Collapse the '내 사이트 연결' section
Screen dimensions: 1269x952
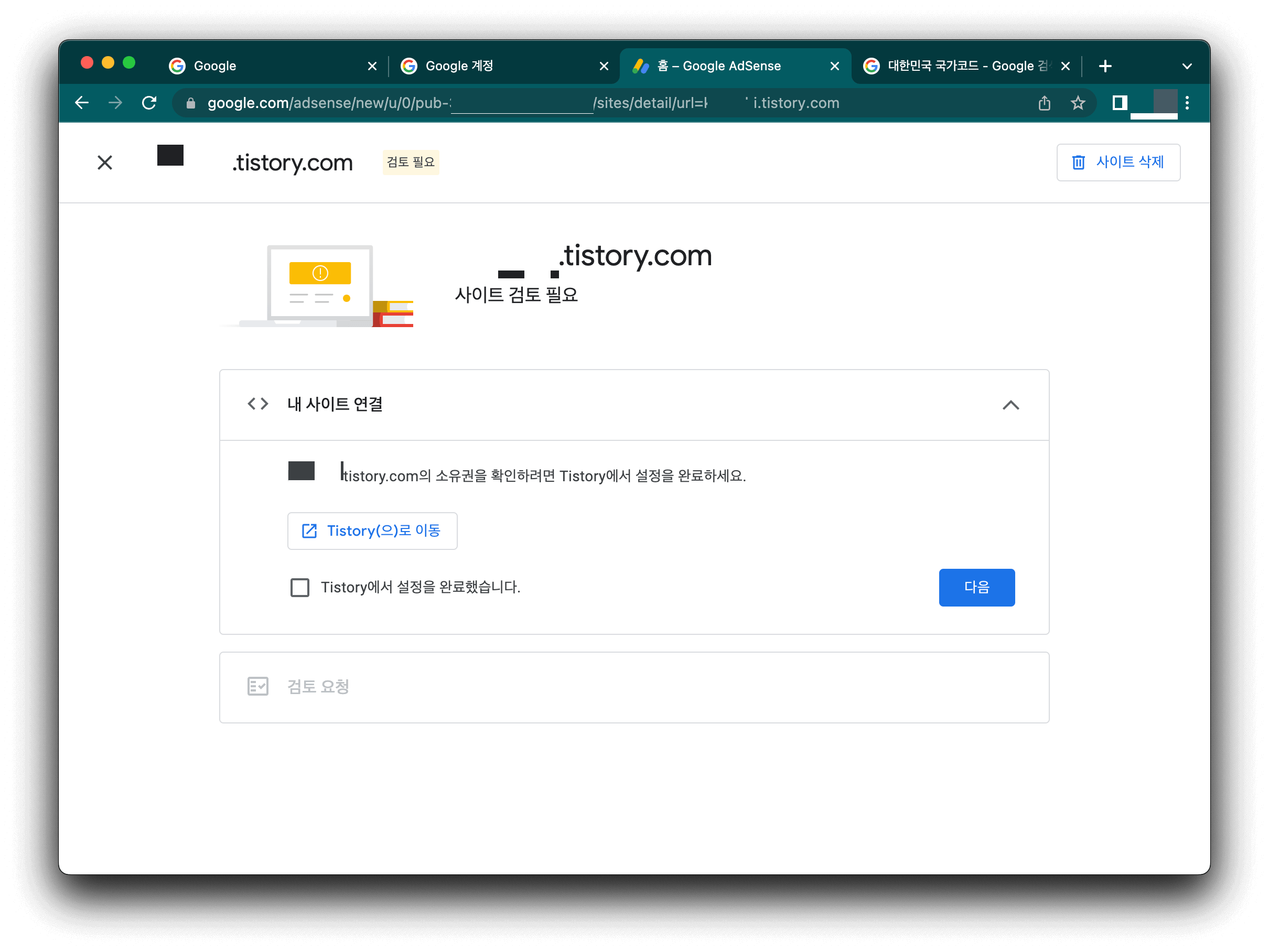click(x=1010, y=405)
